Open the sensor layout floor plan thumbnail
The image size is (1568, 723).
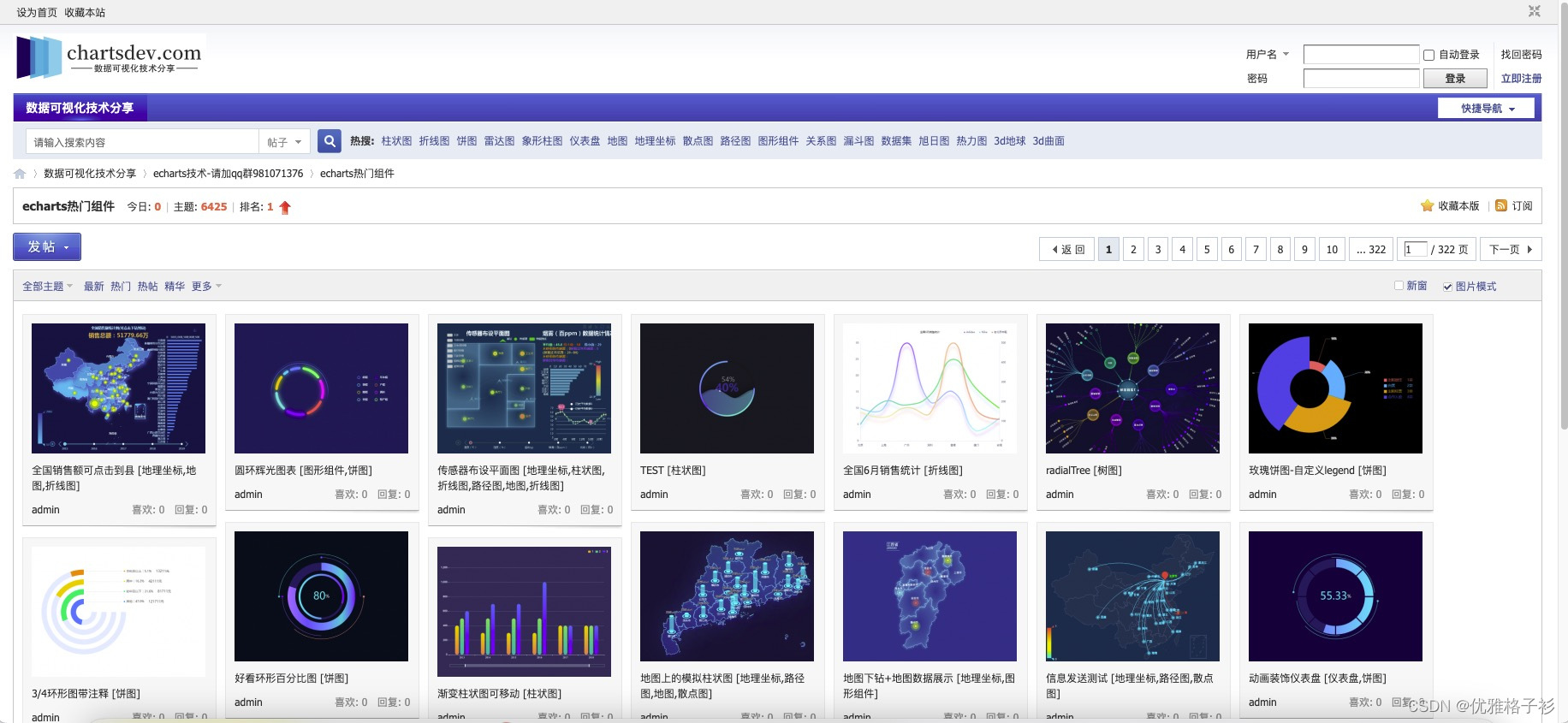tap(524, 388)
